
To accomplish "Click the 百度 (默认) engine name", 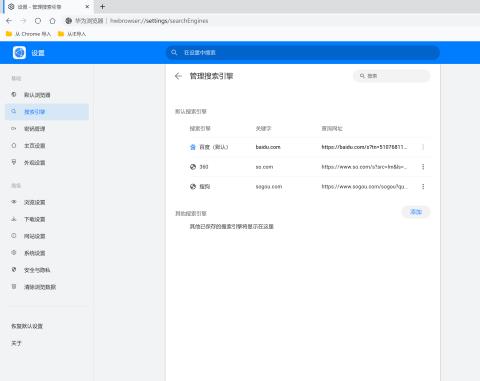I will (214, 147).
